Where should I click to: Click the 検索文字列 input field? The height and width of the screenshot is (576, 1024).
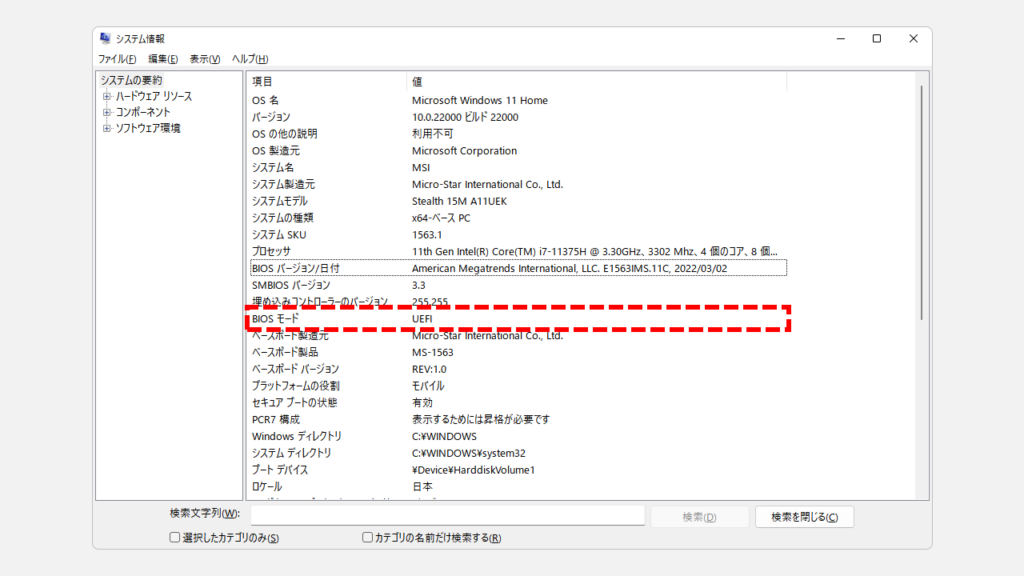(447, 515)
